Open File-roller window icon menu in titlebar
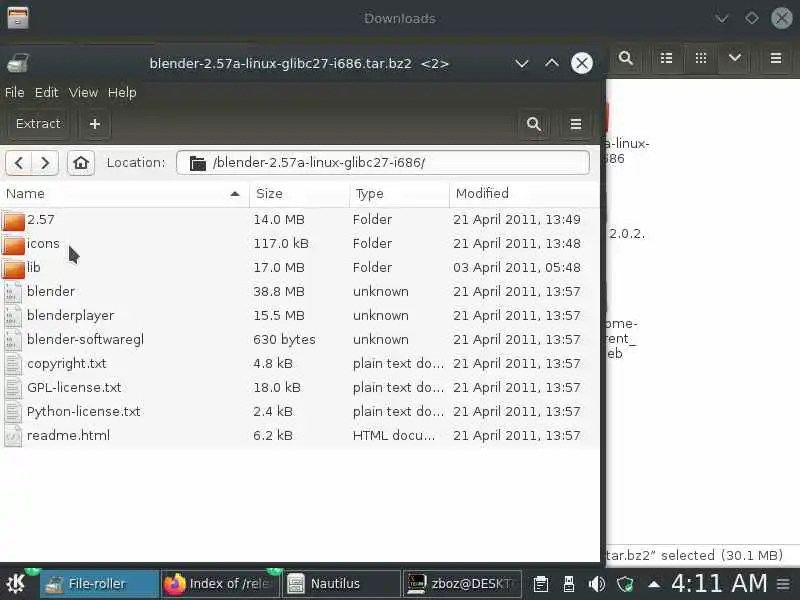 click(18, 63)
